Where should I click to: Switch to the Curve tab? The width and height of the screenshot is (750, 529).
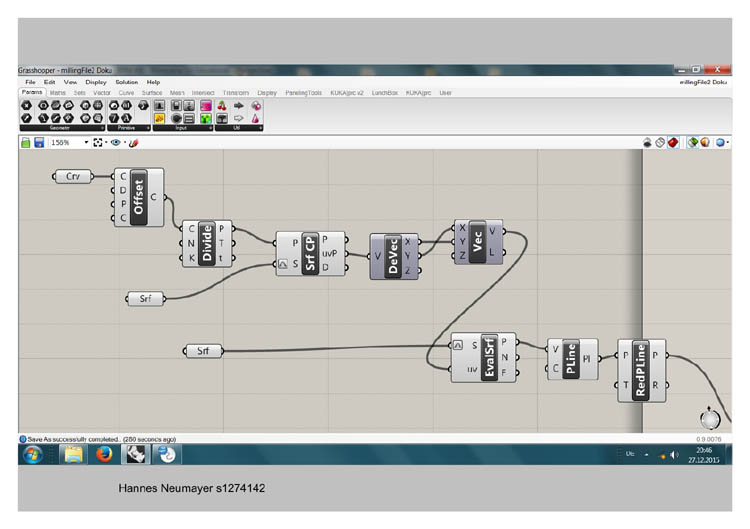tap(126, 93)
